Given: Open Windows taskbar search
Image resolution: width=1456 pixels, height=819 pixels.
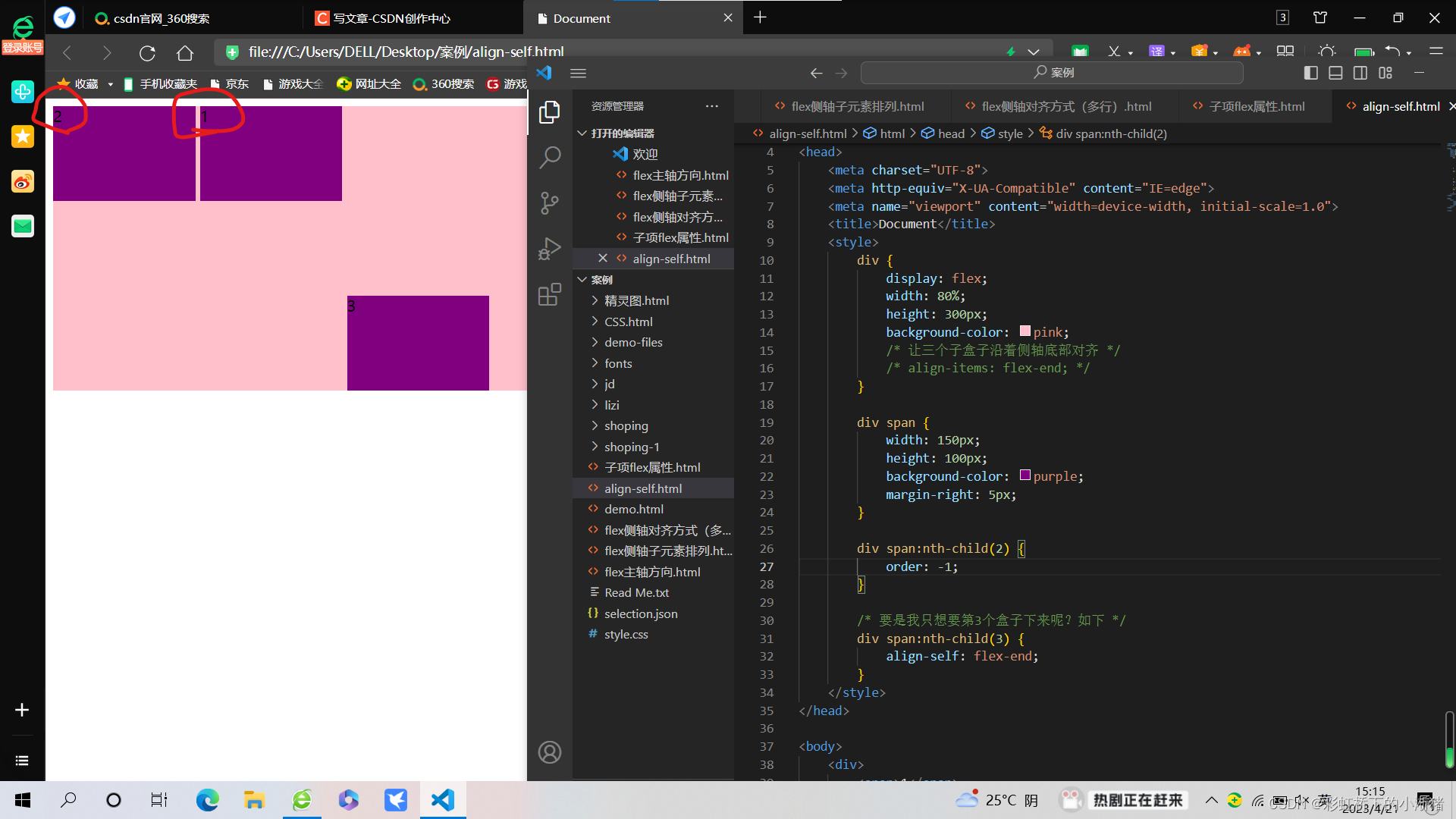Looking at the screenshot, I should pos(68,800).
